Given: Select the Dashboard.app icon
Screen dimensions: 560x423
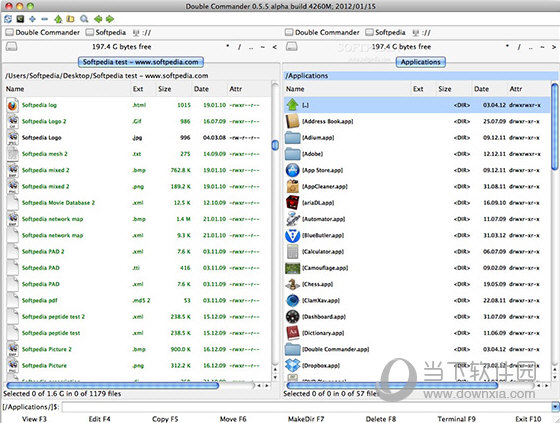Looking at the screenshot, I should coord(292,317).
